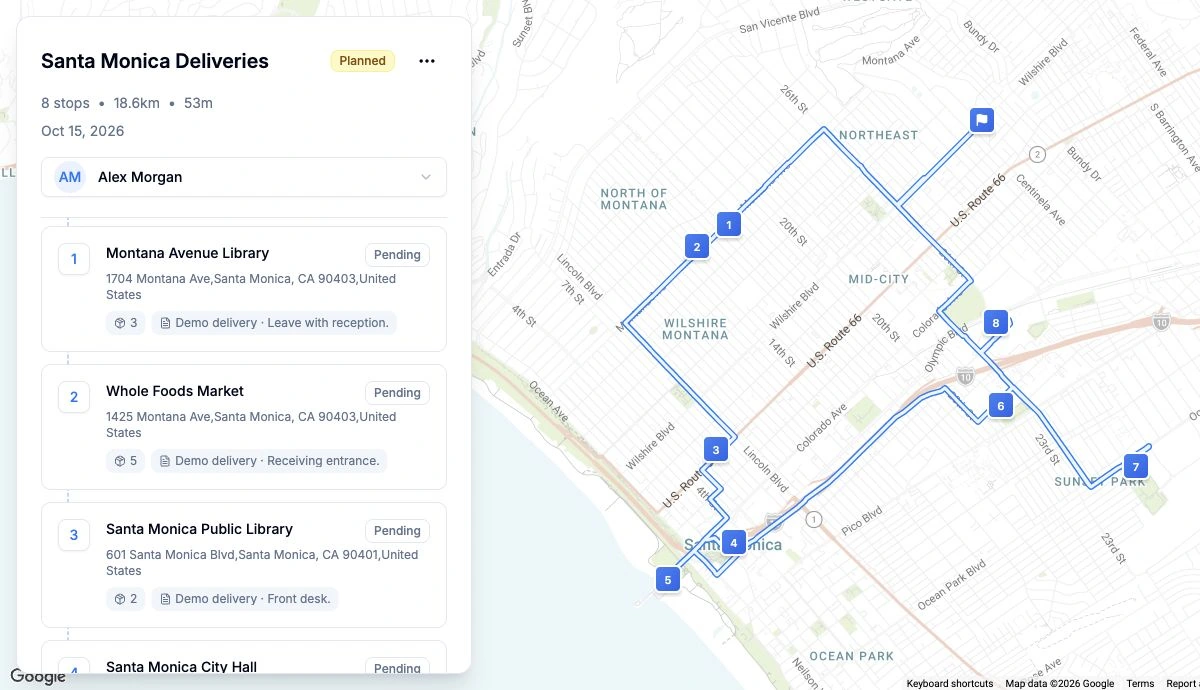Click Pending status of Santa Monica City Hall

click(397, 668)
